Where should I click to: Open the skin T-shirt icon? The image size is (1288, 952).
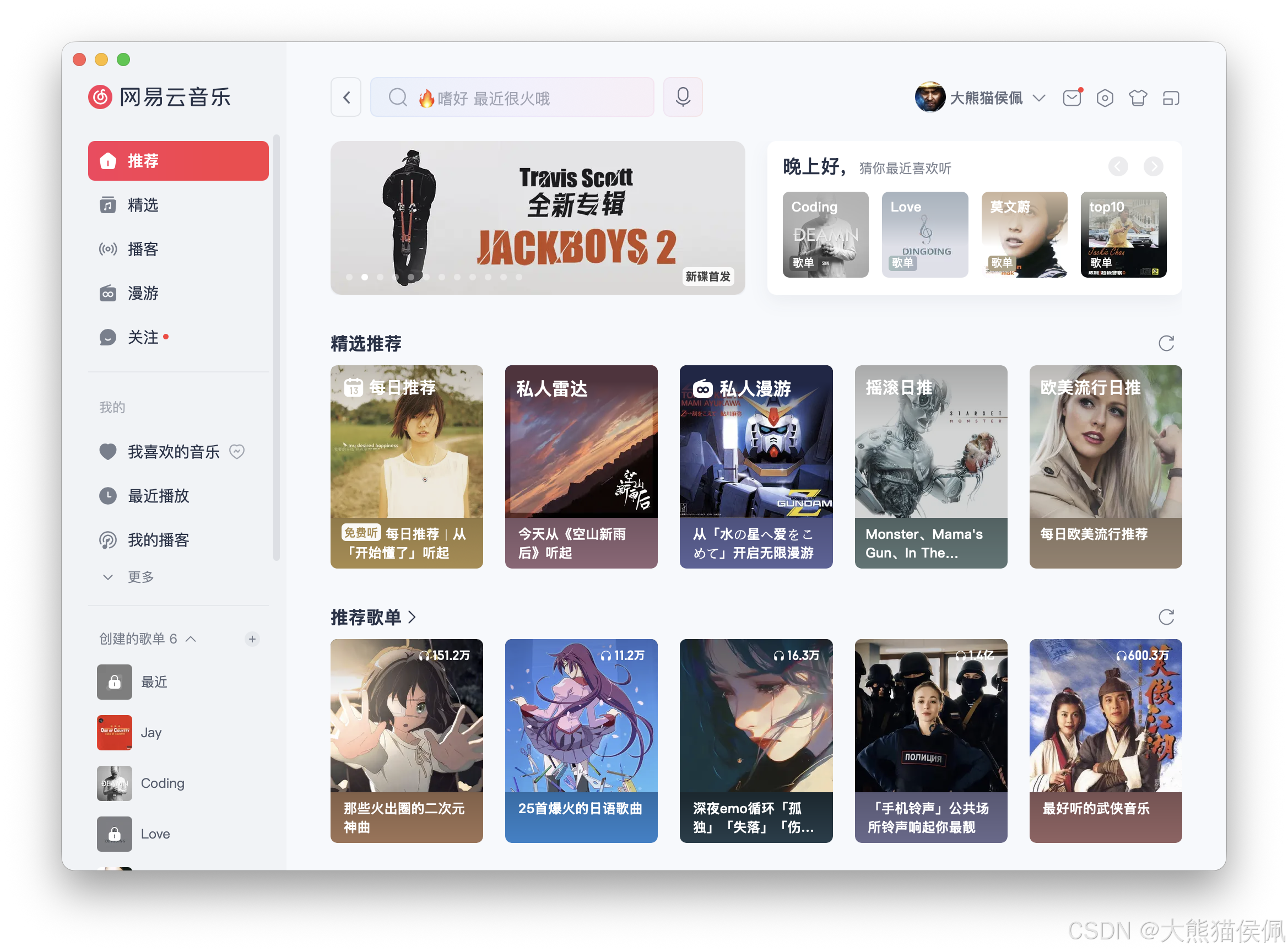pyautogui.click(x=1138, y=98)
